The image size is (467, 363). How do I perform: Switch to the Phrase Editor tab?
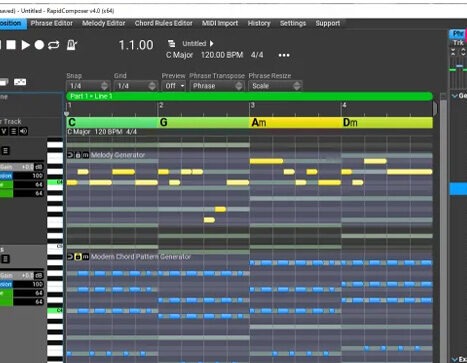[x=52, y=23]
